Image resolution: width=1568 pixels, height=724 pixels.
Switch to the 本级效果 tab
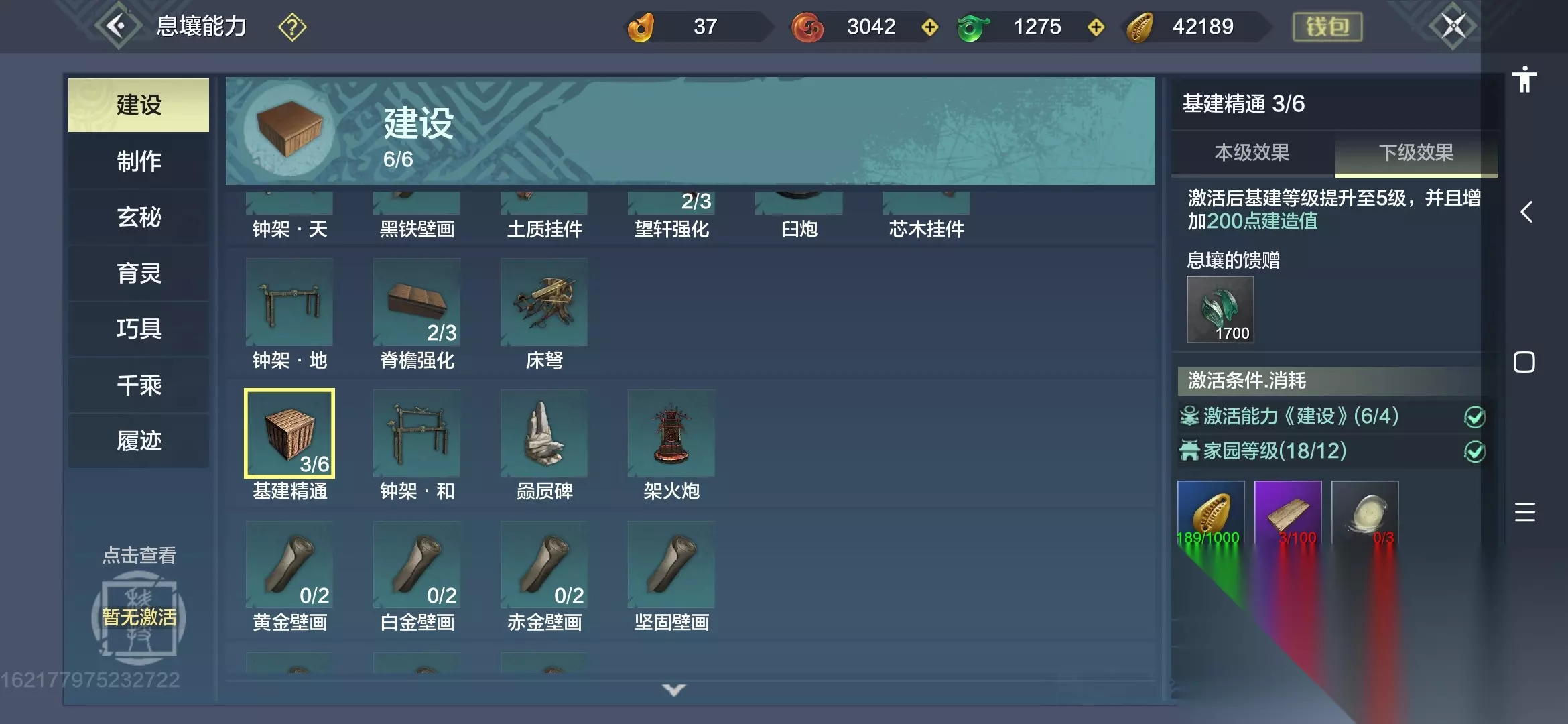coord(1252,153)
